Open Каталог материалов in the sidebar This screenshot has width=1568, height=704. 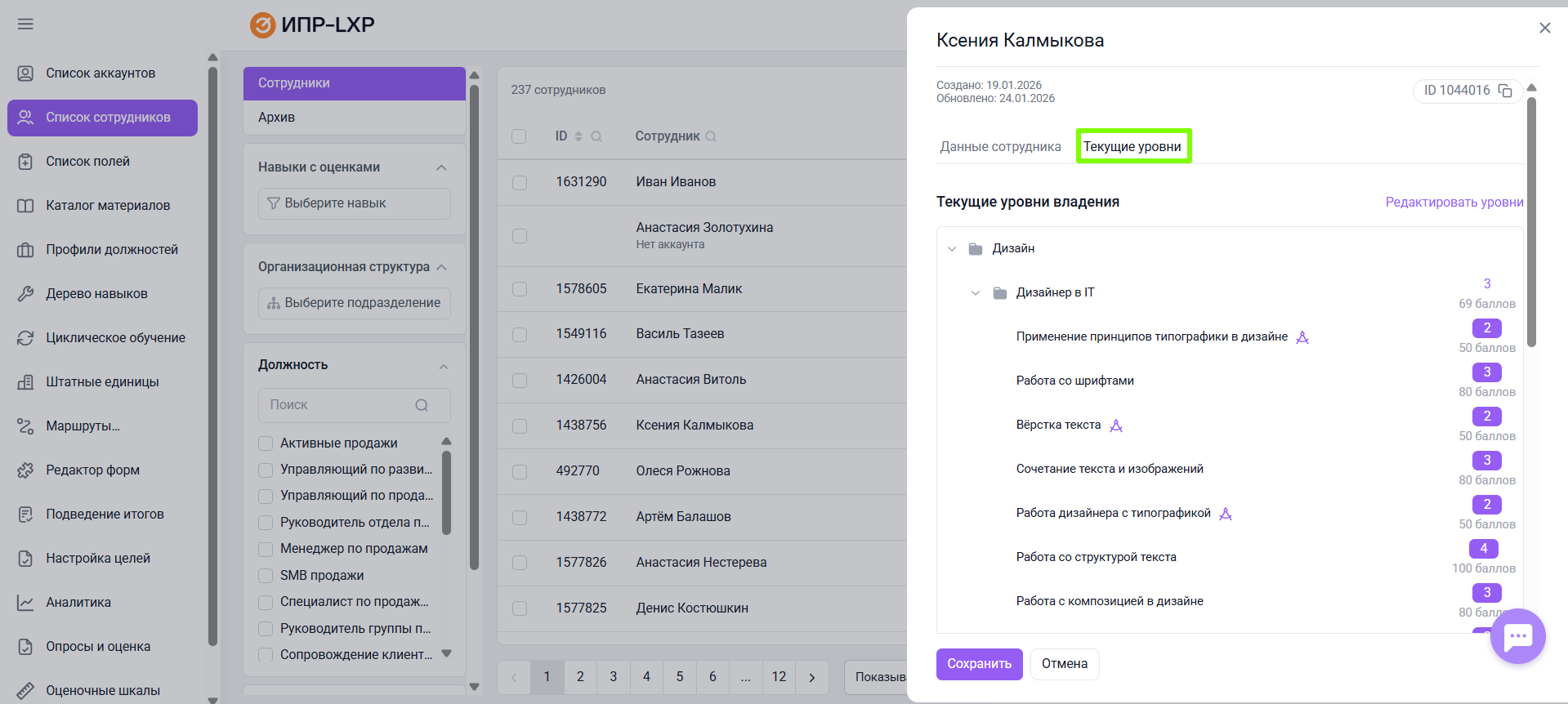tap(108, 206)
